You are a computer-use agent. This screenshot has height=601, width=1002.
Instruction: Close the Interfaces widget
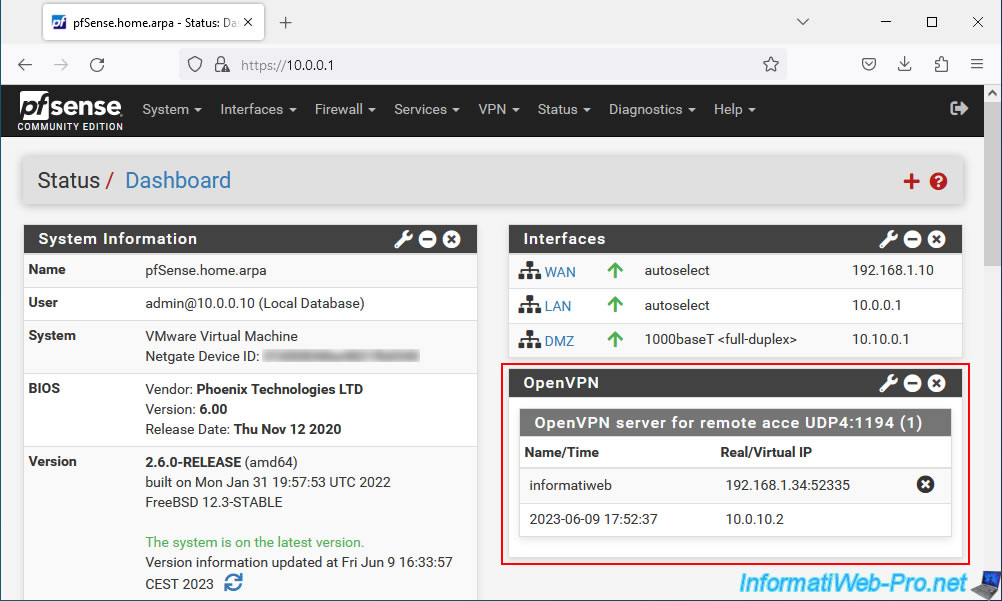tap(937, 239)
